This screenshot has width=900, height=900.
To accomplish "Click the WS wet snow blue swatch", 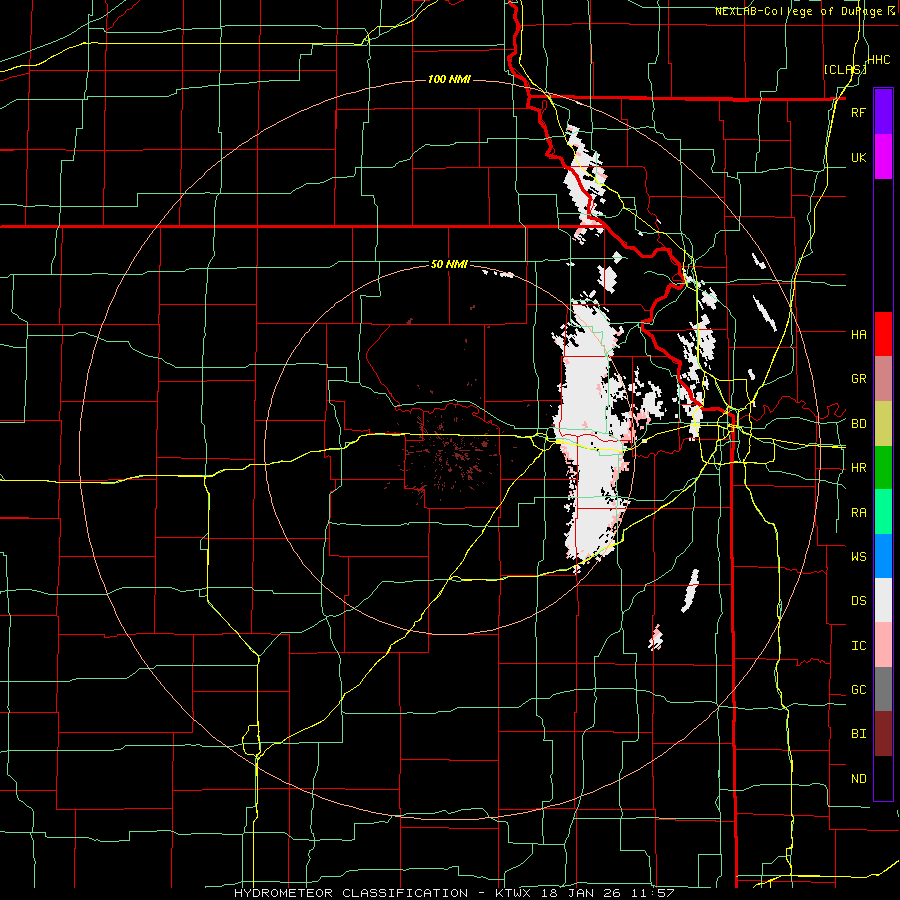I will pyautogui.click(x=883, y=556).
